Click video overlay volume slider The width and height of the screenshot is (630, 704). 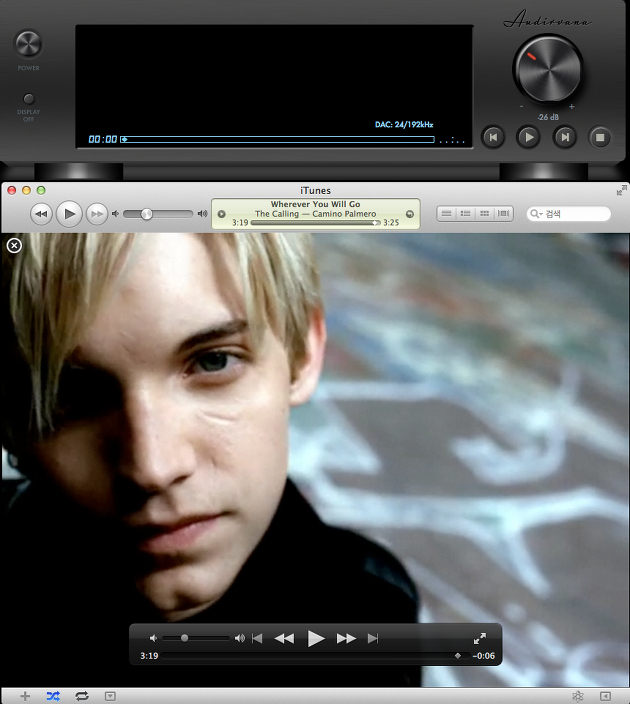tap(196, 638)
